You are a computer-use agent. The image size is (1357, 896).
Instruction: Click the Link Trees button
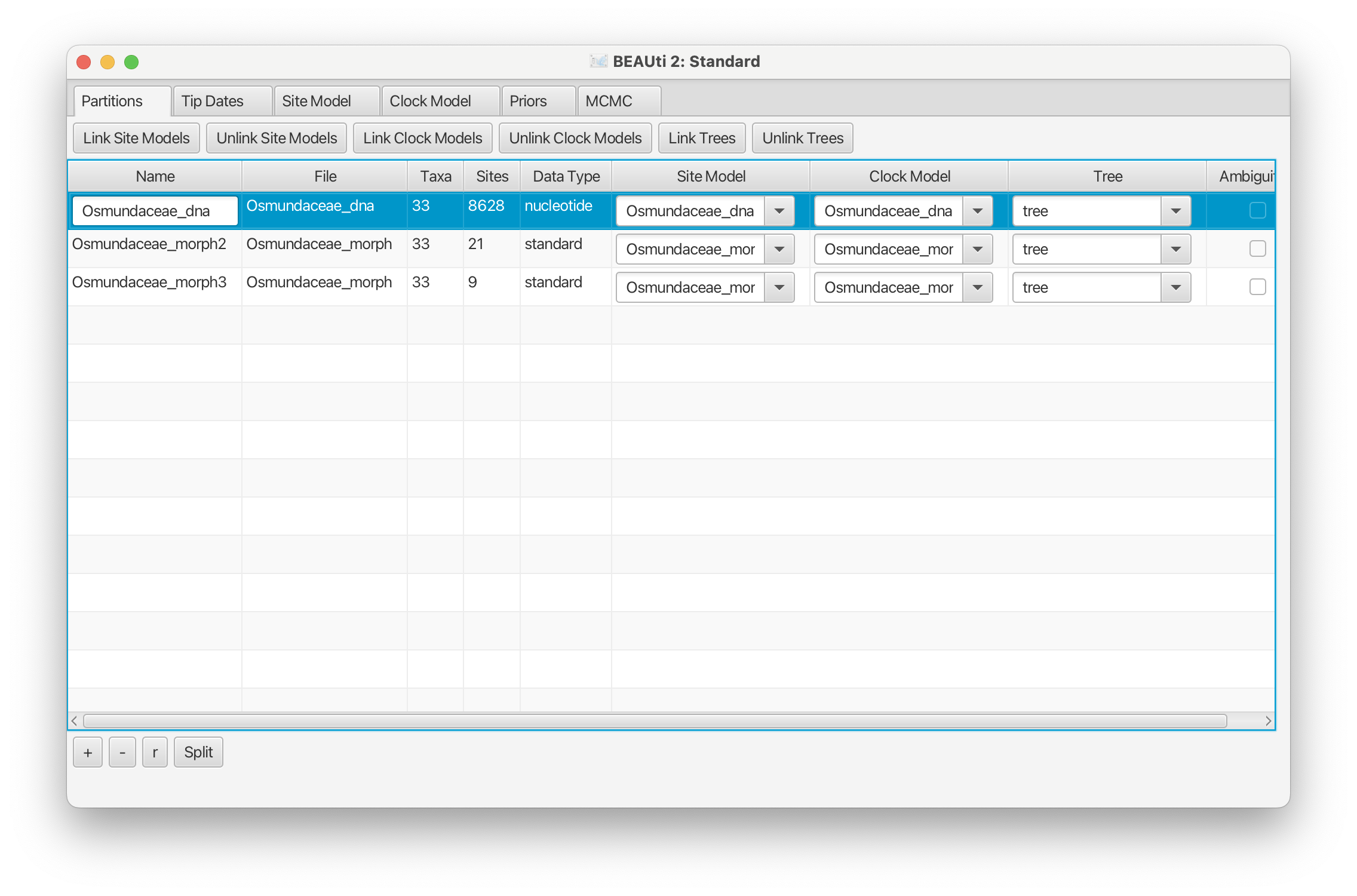click(702, 138)
